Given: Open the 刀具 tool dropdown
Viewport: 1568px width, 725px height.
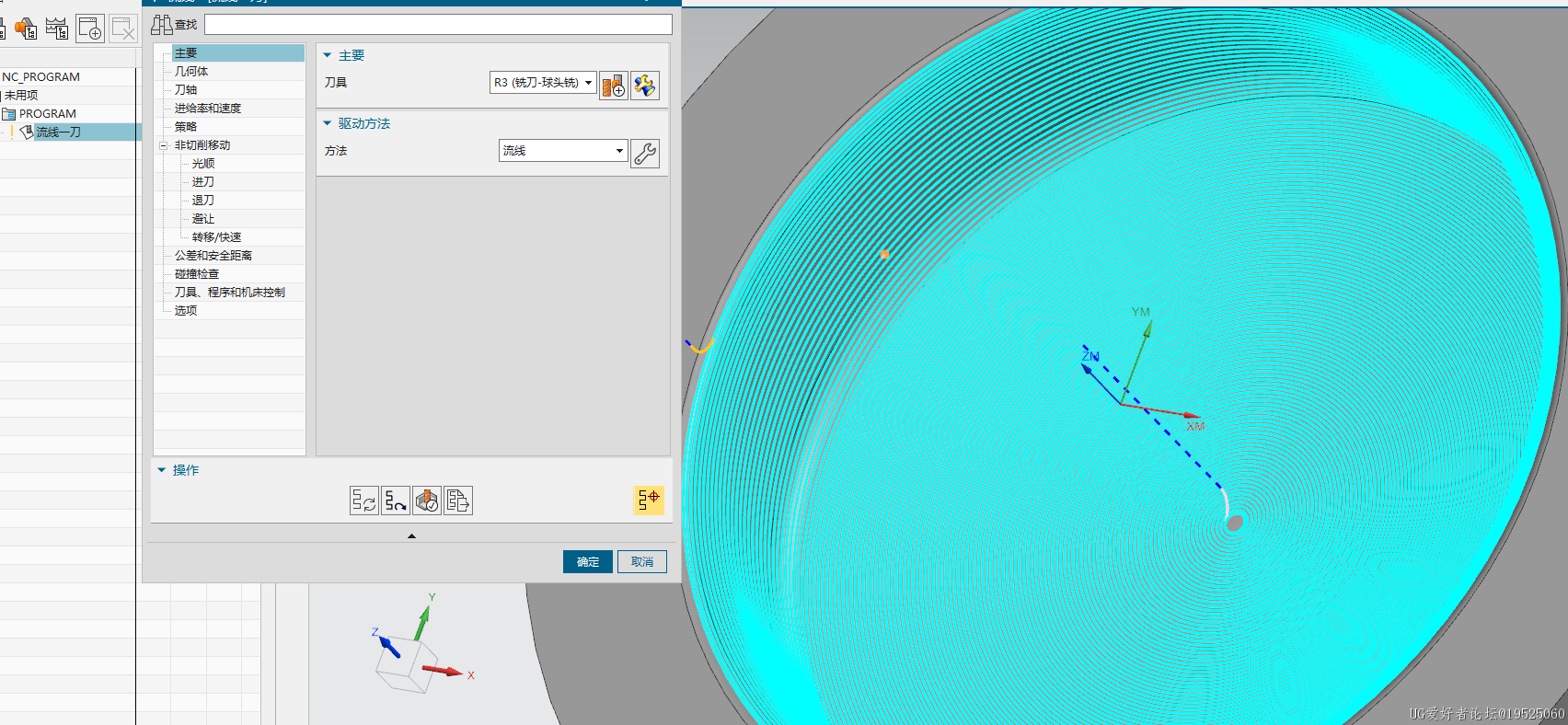Looking at the screenshot, I should point(543,83).
